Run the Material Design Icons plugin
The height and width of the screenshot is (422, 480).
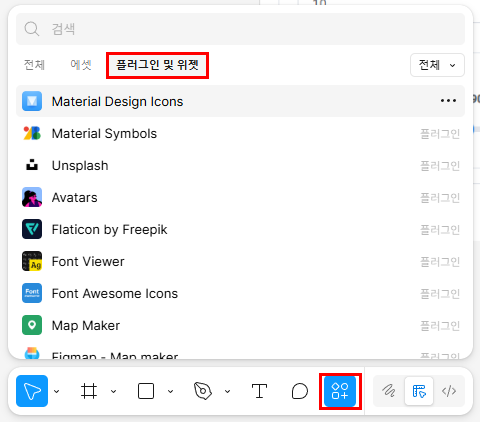coord(240,101)
